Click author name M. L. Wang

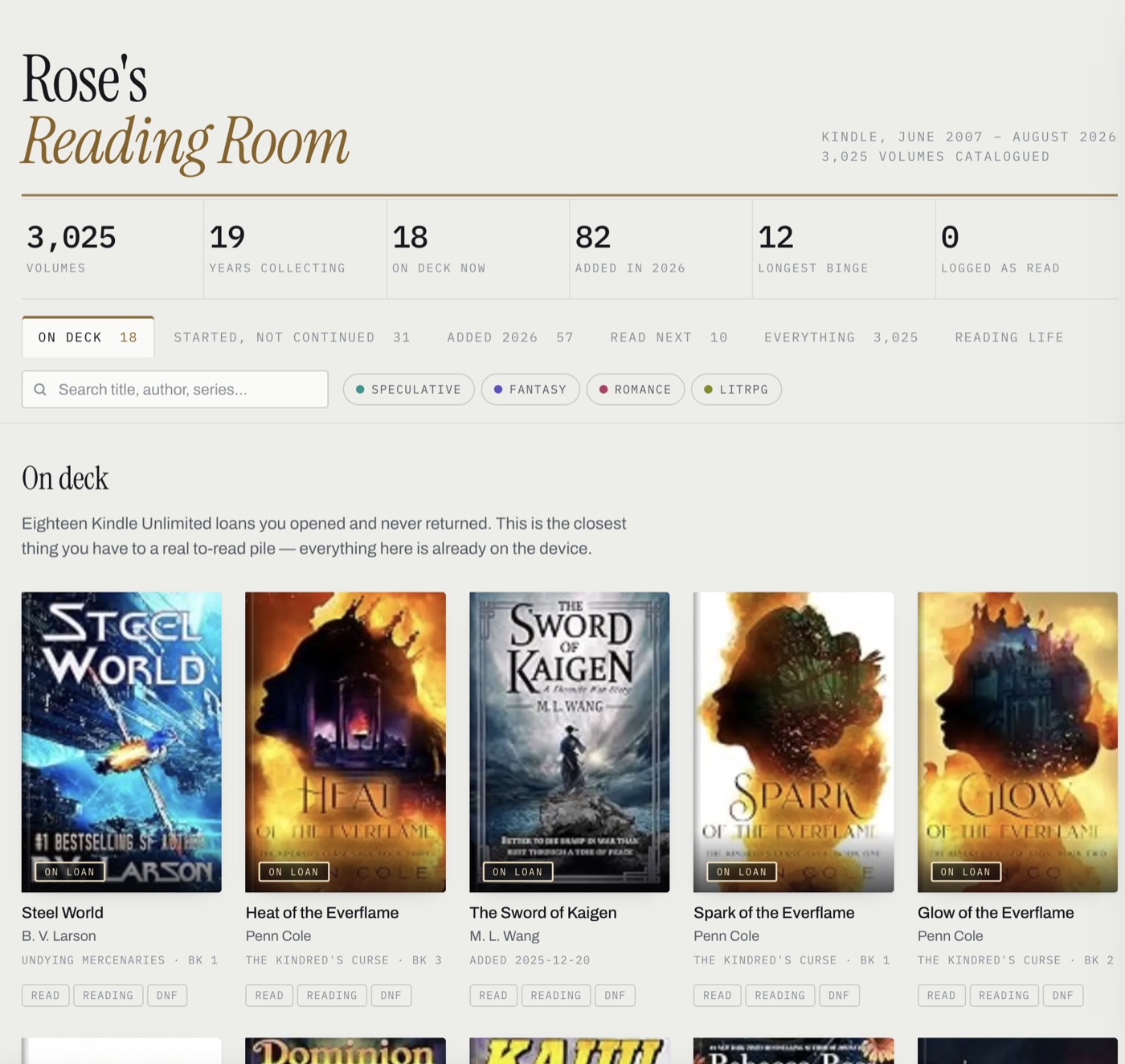pos(505,936)
